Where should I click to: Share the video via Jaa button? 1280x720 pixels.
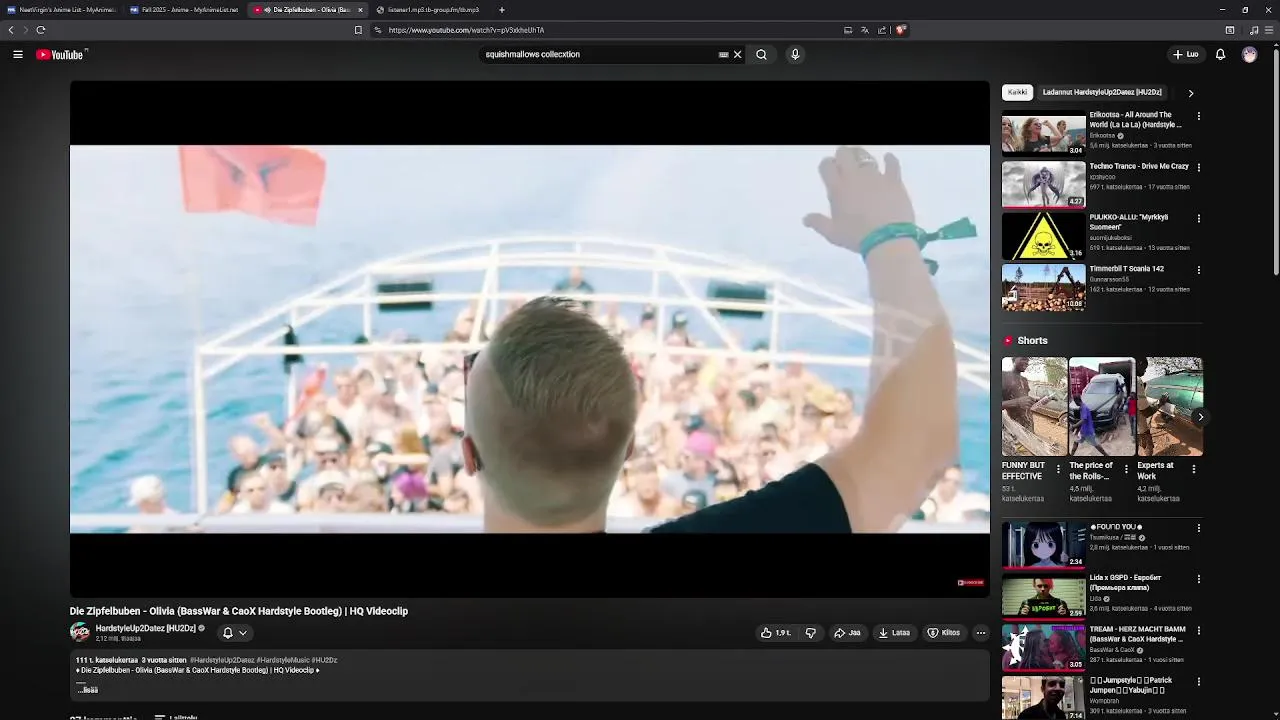[848, 633]
